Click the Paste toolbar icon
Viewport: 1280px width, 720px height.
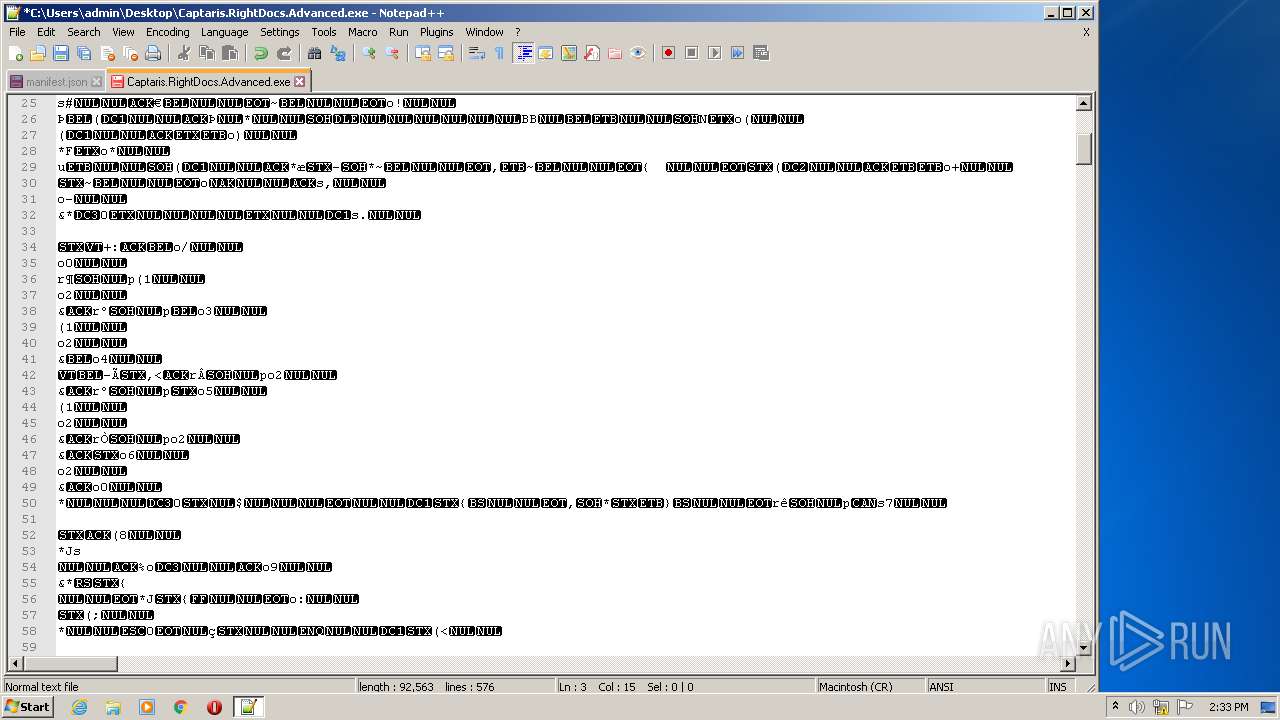point(229,53)
